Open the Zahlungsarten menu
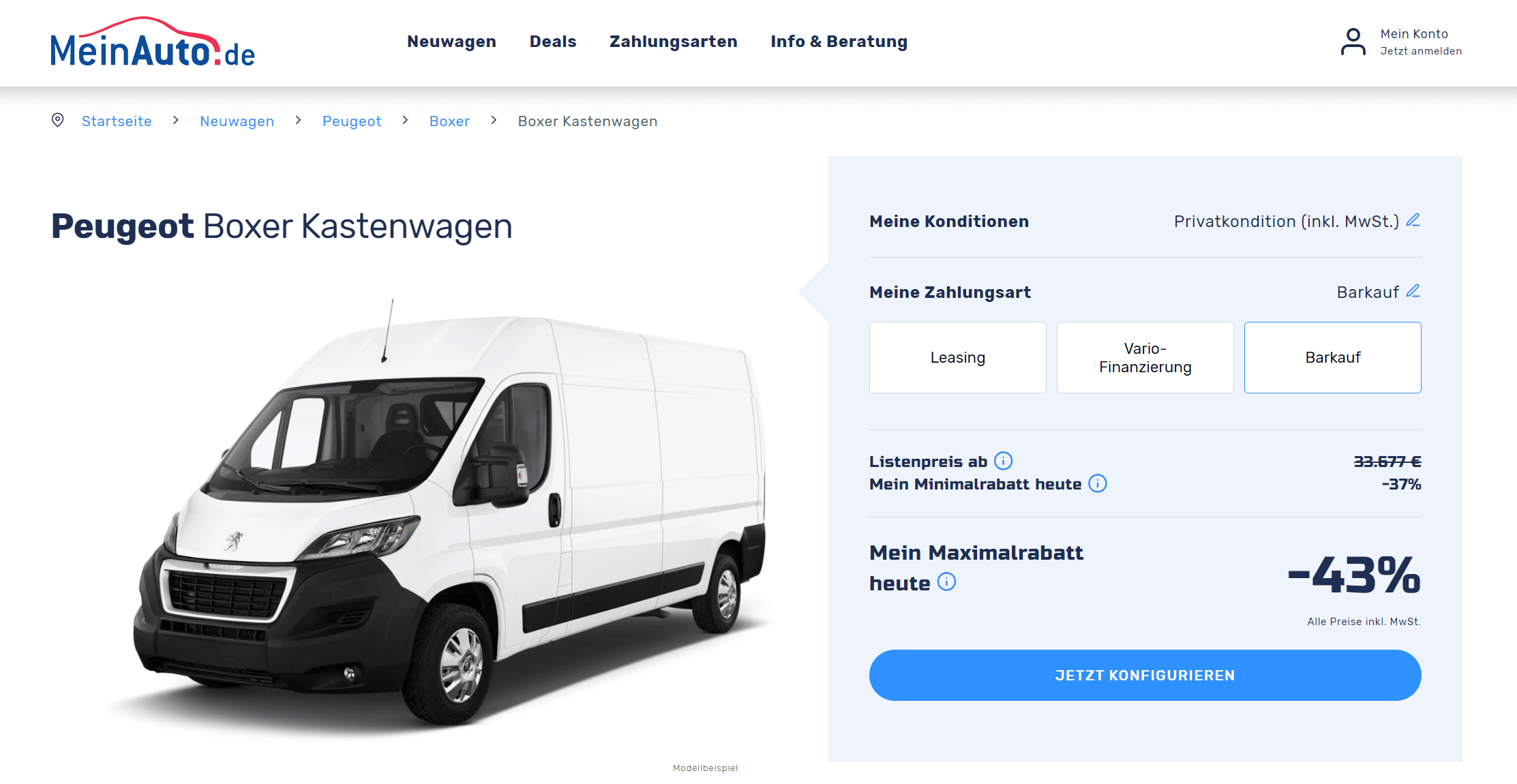 point(673,42)
